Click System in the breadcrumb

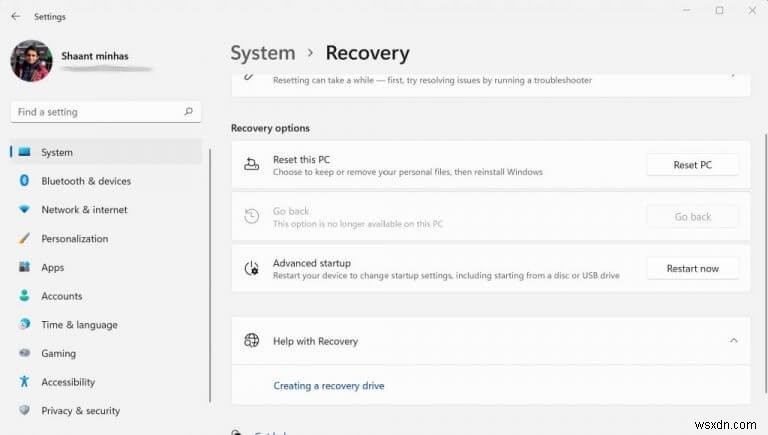263,53
